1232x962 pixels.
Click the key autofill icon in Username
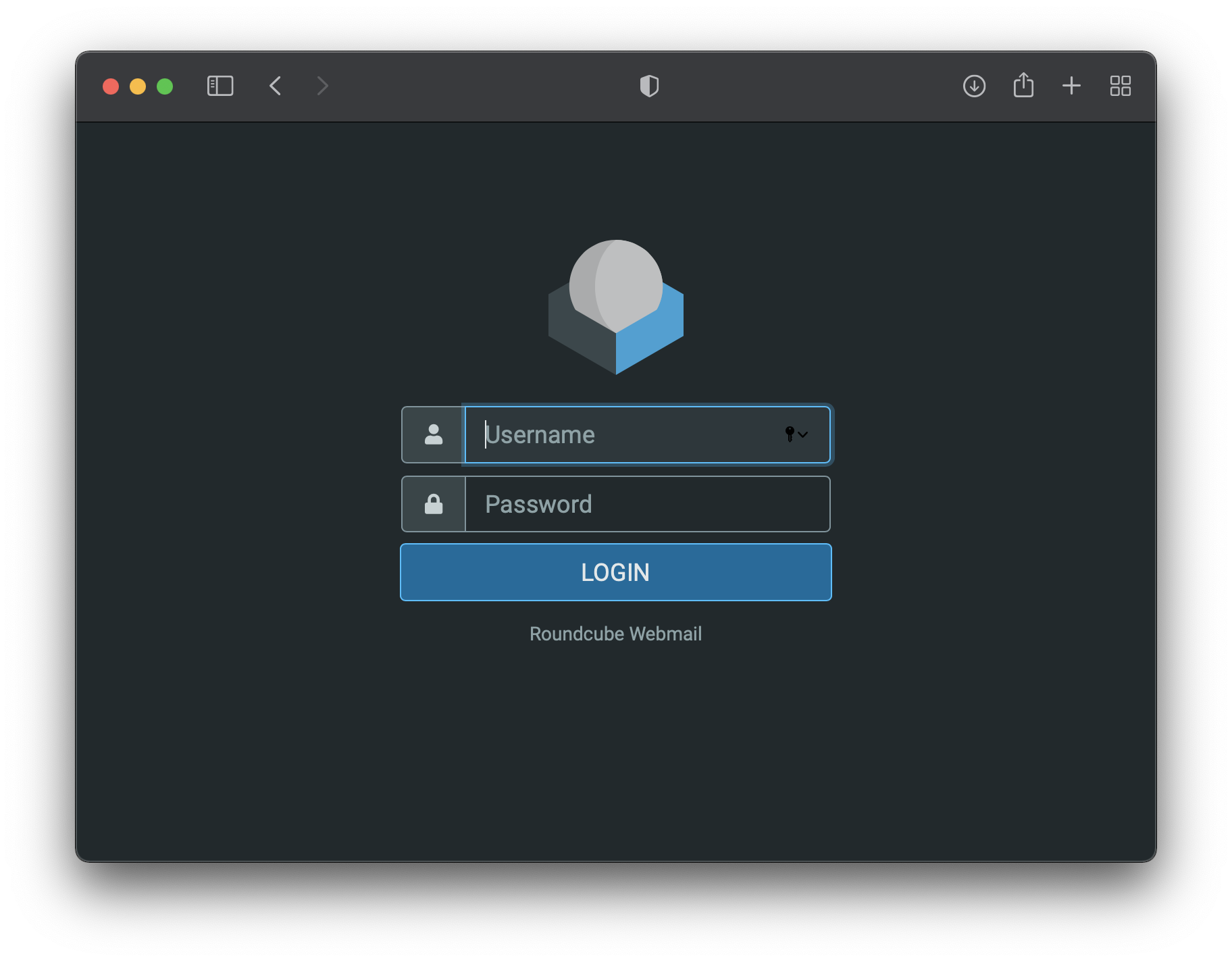point(789,434)
